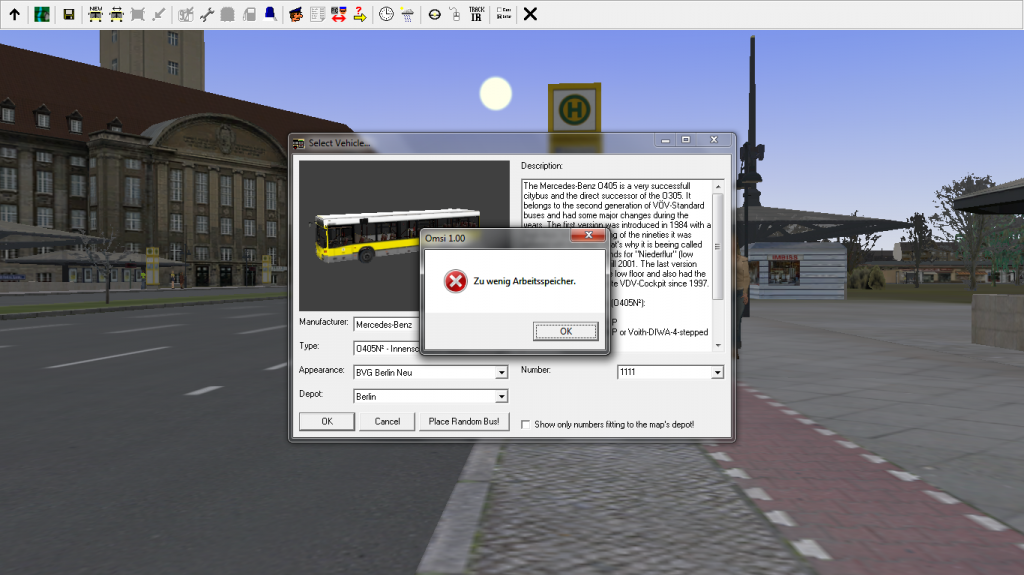The width and height of the screenshot is (1024, 575).
Task: Click the greyed bus frame icon
Action: click(x=137, y=14)
